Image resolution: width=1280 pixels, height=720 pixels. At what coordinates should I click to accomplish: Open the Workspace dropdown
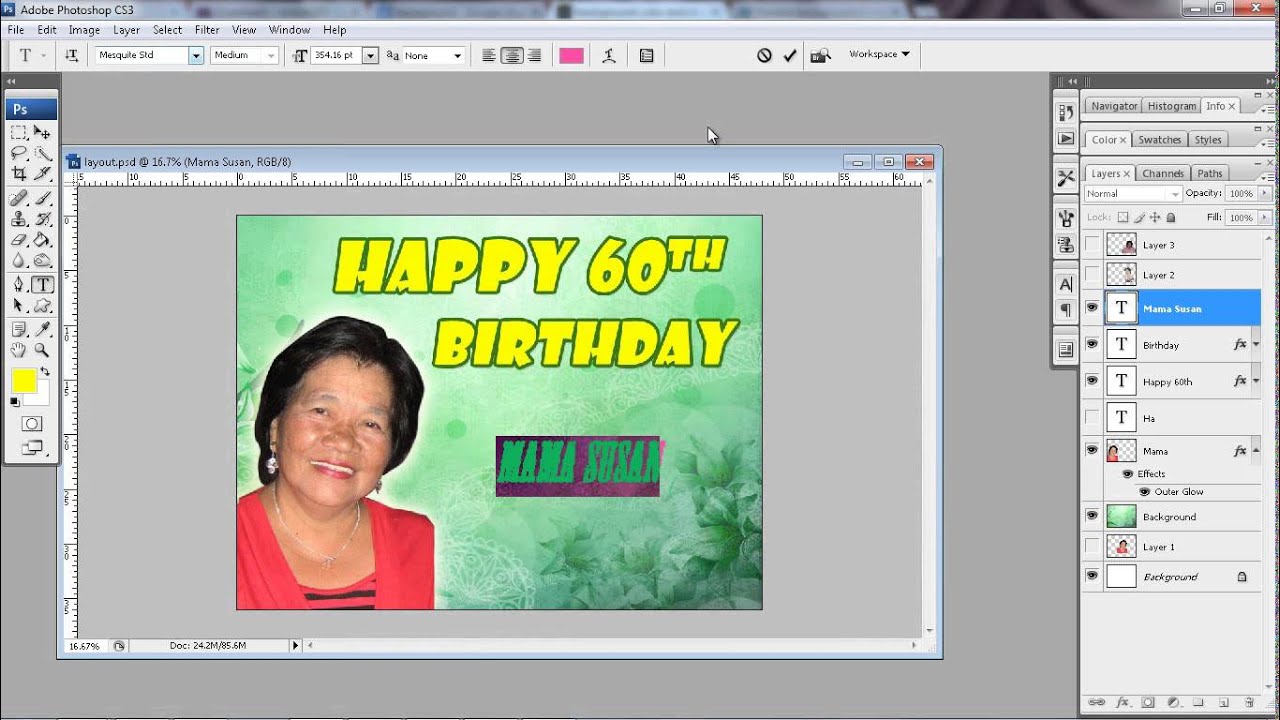click(879, 54)
